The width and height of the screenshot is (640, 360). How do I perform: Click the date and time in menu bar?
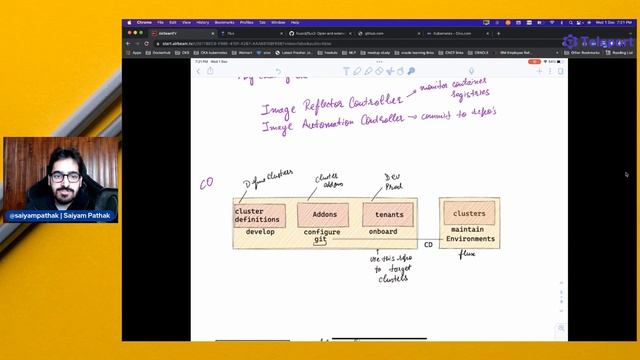[613, 23]
